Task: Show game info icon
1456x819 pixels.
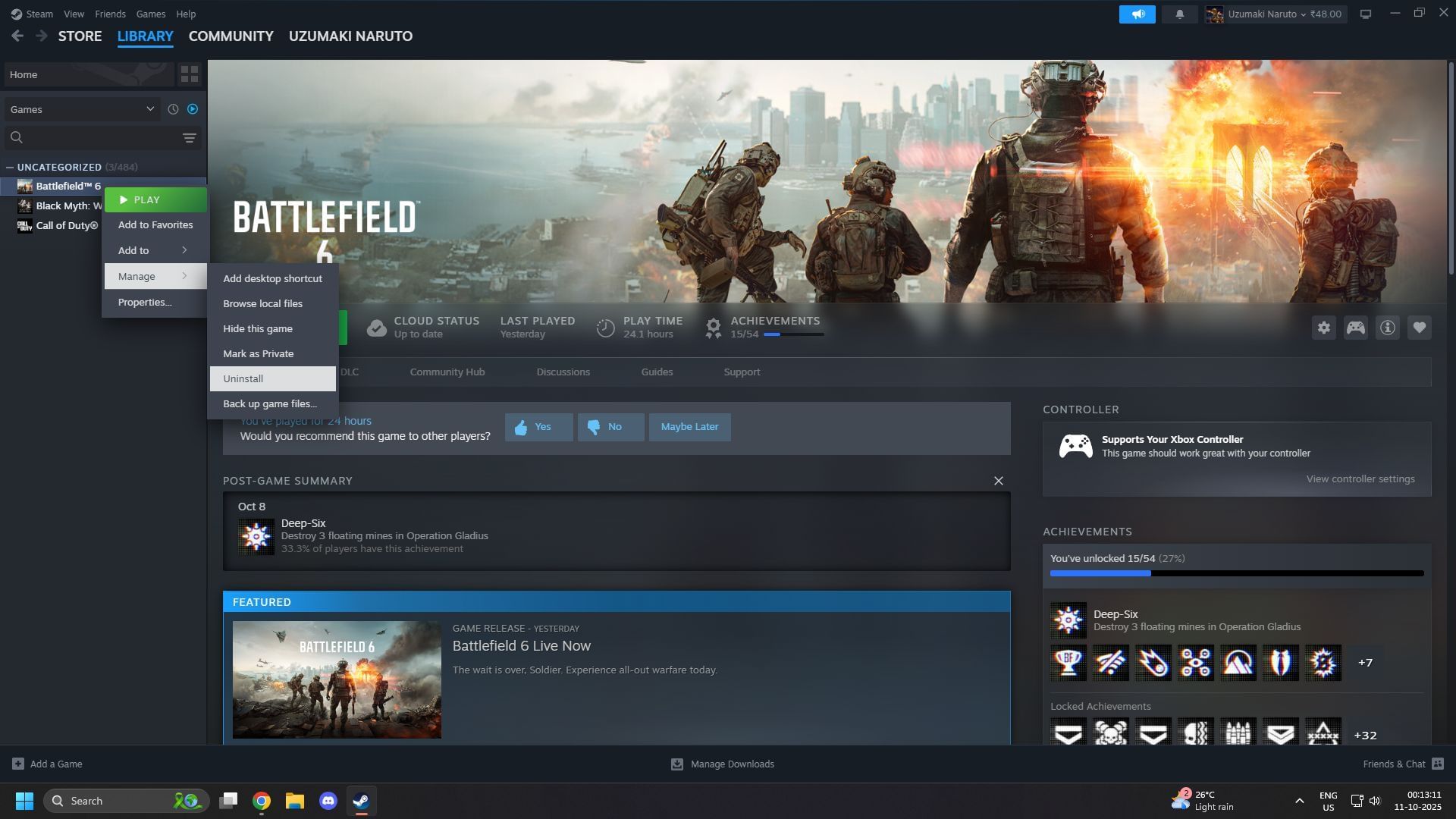Action: click(1387, 328)
